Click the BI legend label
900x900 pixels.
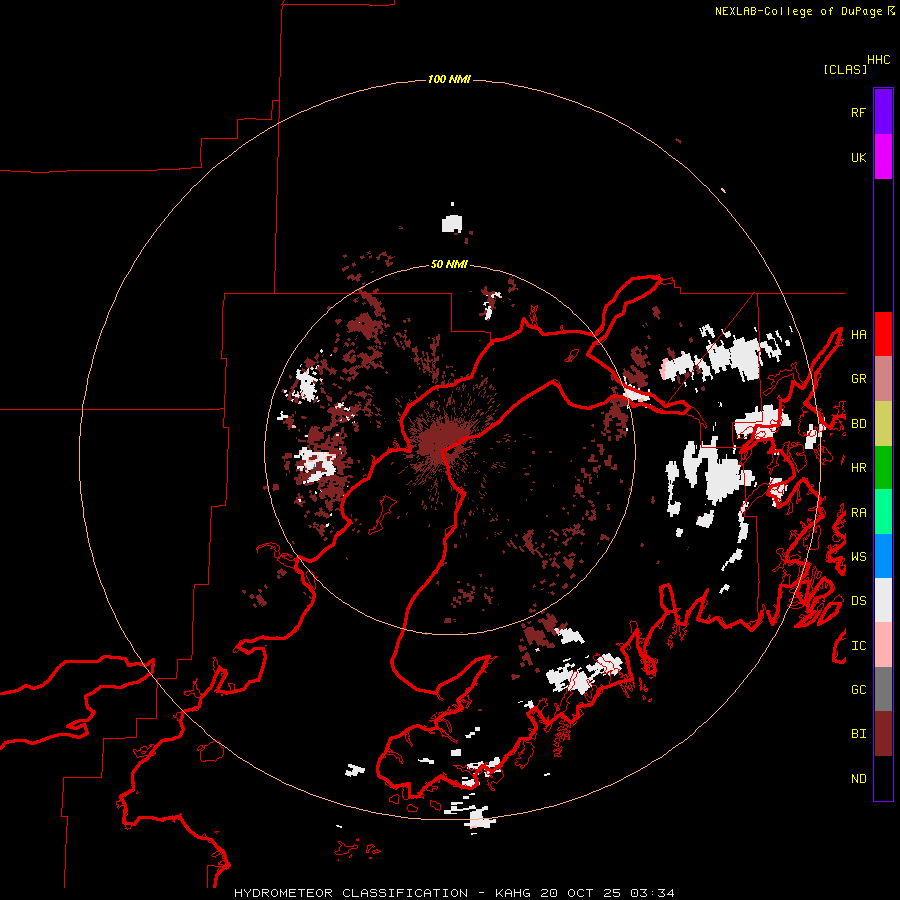click(858, 734)
